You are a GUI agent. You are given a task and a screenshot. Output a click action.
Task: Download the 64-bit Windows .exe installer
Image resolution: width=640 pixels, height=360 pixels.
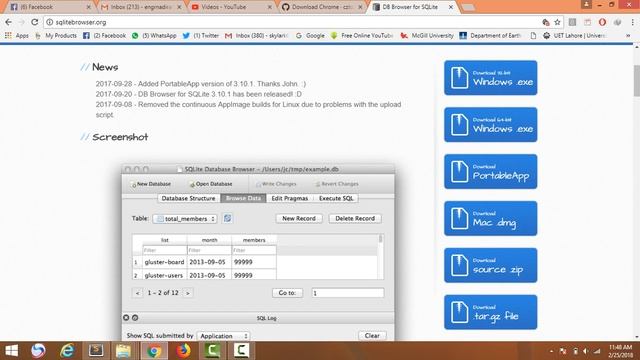[491, 125]
